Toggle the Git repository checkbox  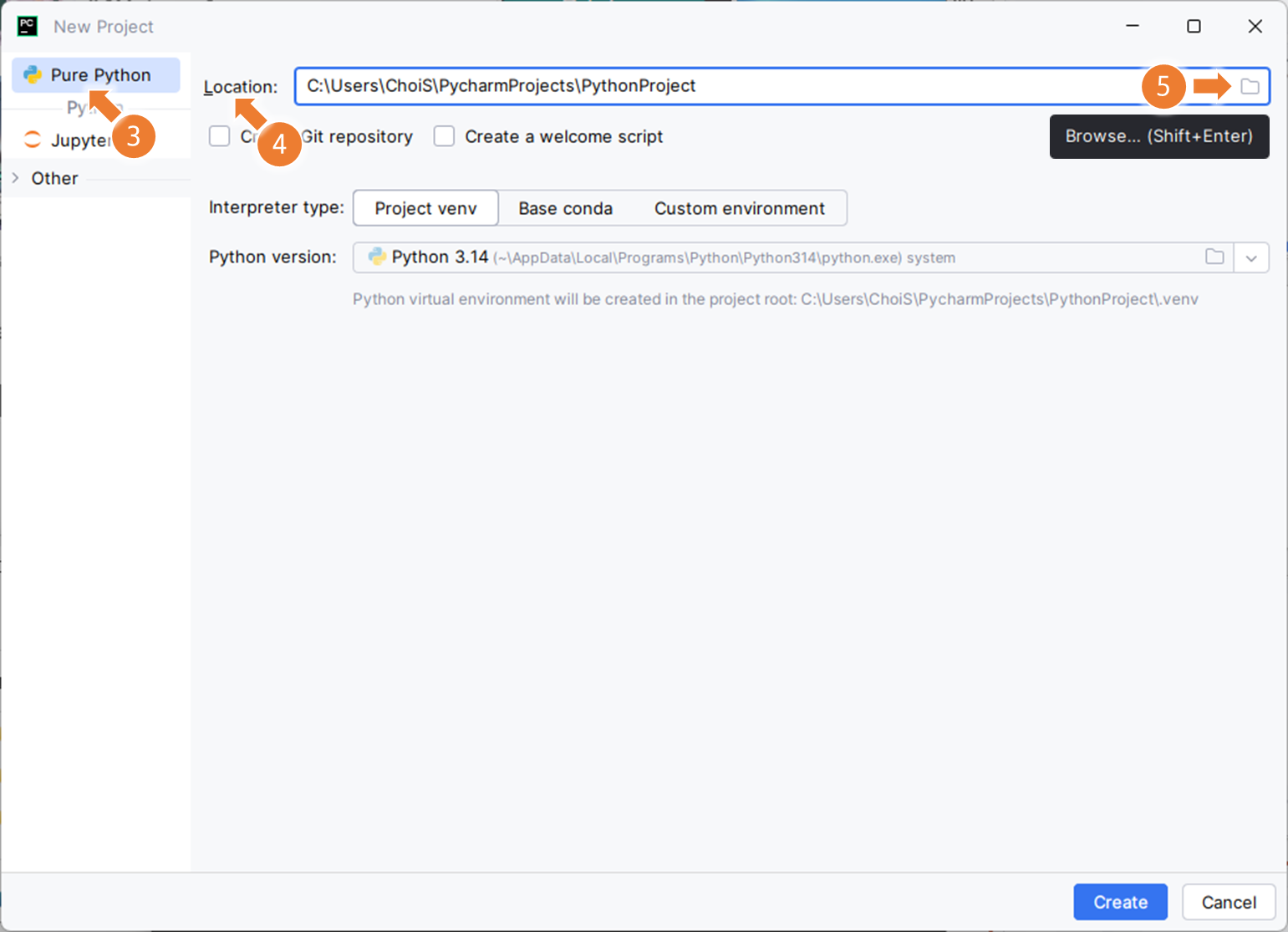(x=220, y=136)
